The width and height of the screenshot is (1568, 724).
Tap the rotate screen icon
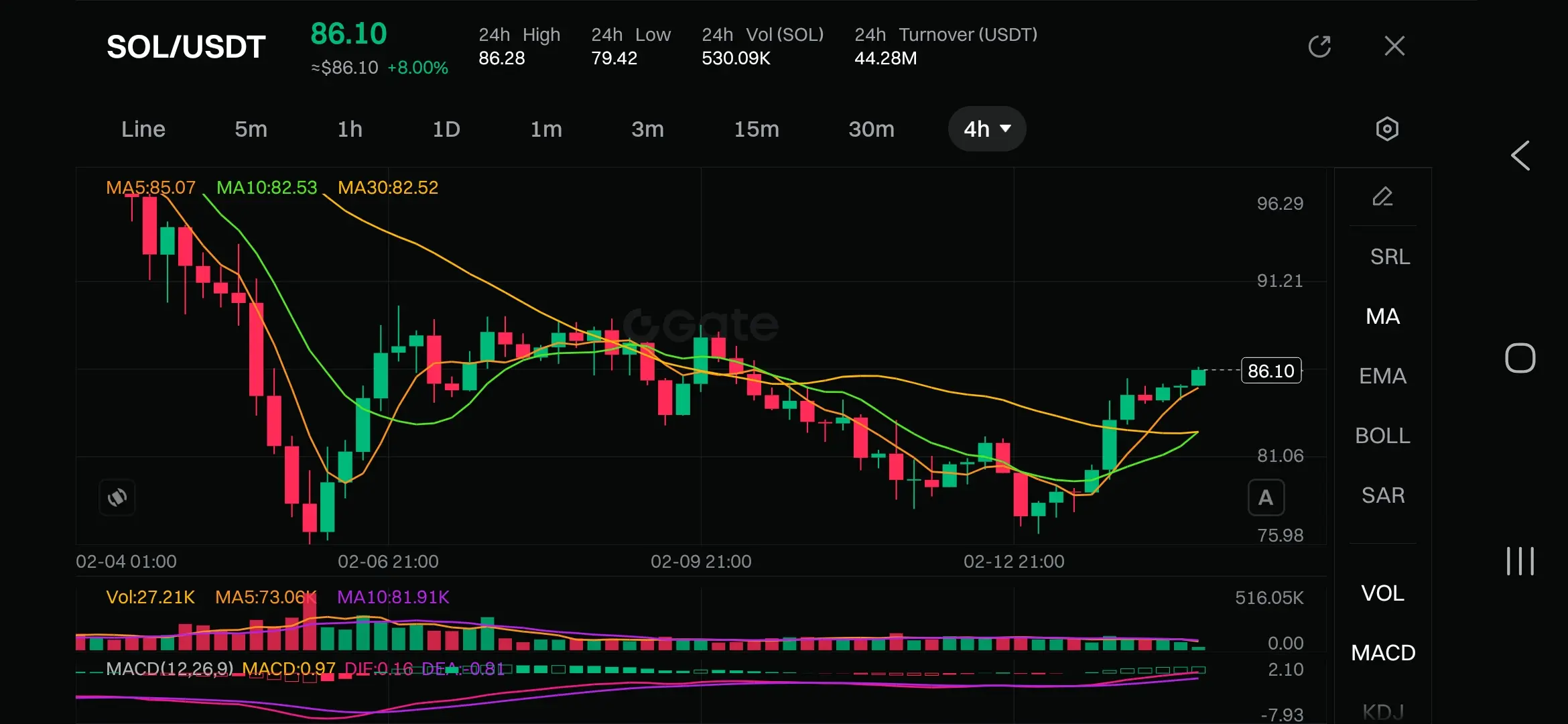(x=117, y=497)
